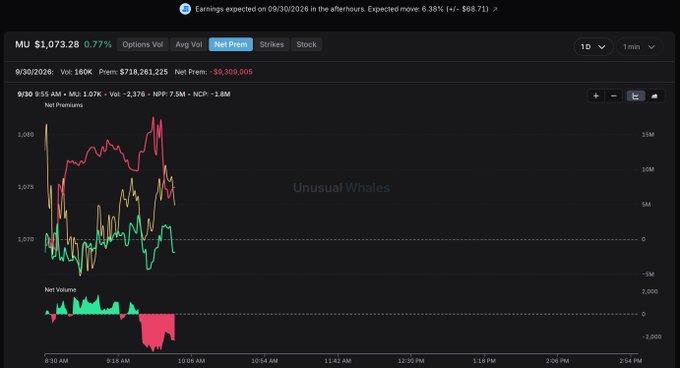The width and height of the screenshot is (680, 368).
Task: Switch to the area chart view icon
Action: (x=654, y=96)
